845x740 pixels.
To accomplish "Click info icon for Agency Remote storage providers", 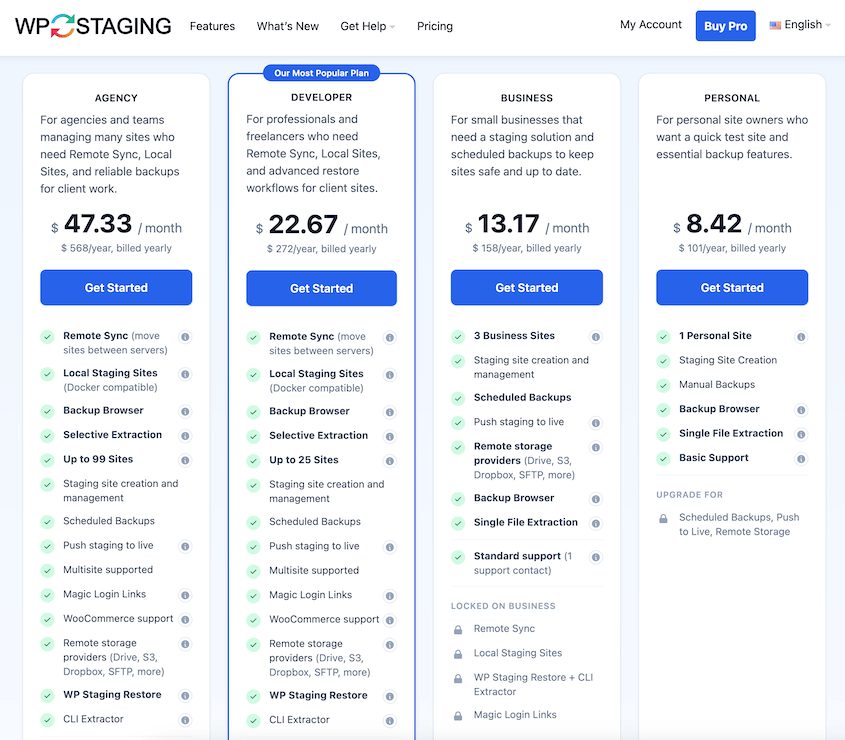I will pyautogui.click(x=185, y=644).
